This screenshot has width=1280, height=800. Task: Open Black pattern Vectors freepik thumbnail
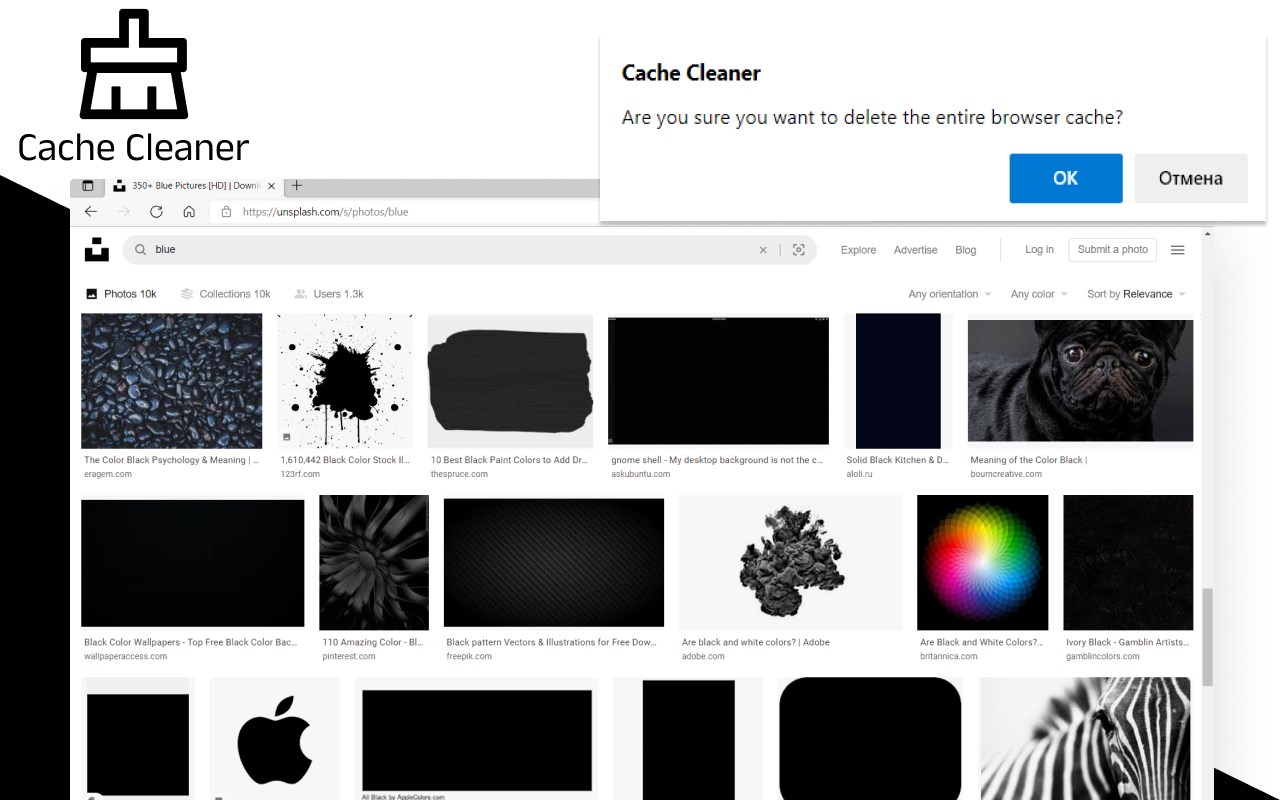[x=554, y=563]
